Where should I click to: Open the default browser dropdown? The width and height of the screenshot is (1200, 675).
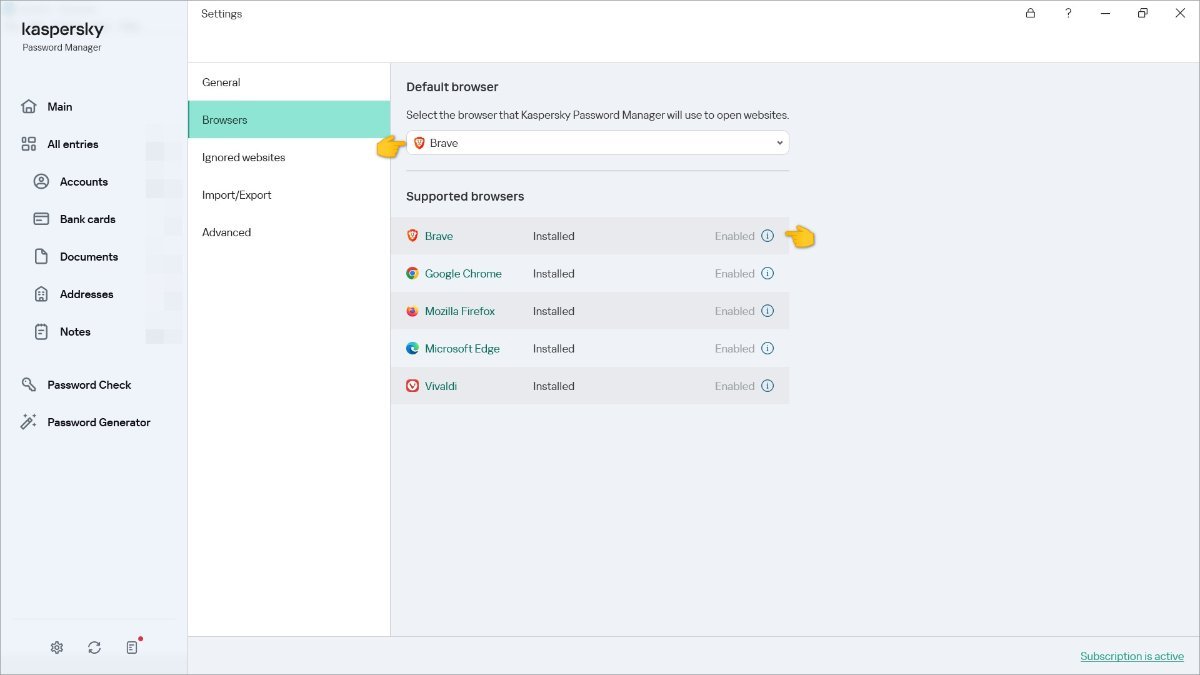tap(598, 143)
